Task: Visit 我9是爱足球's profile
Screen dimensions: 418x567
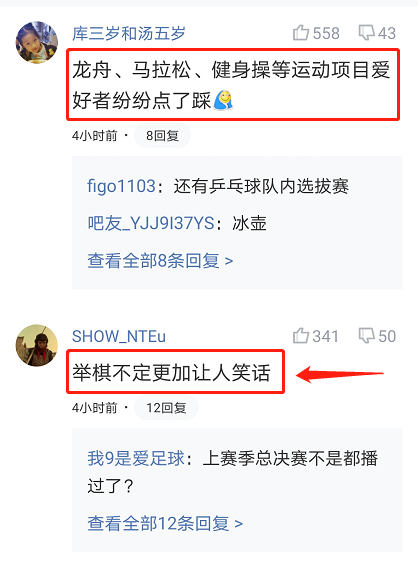Action: pos(136,459)
